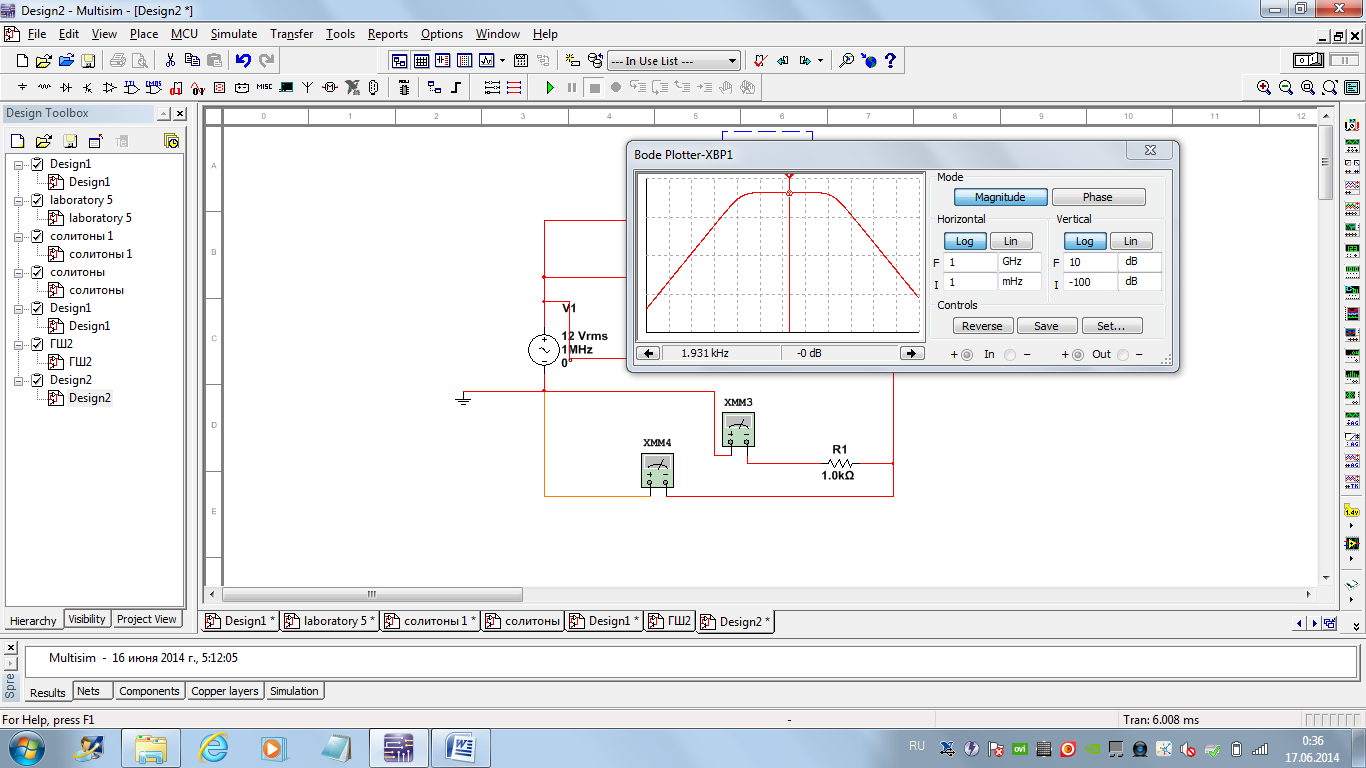
Task: Run electrical rules check icon
Action: pyautogui.click(x=759, y=61)
